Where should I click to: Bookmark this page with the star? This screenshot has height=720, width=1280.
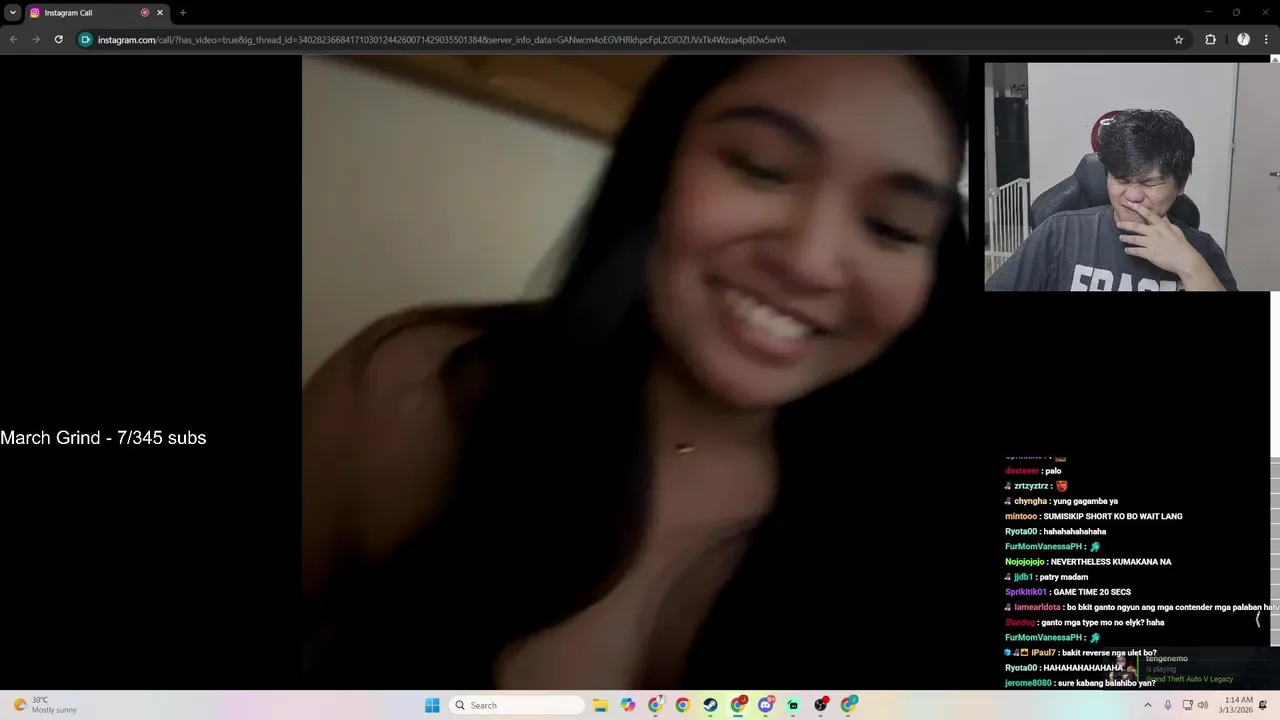coord(1179,40)
